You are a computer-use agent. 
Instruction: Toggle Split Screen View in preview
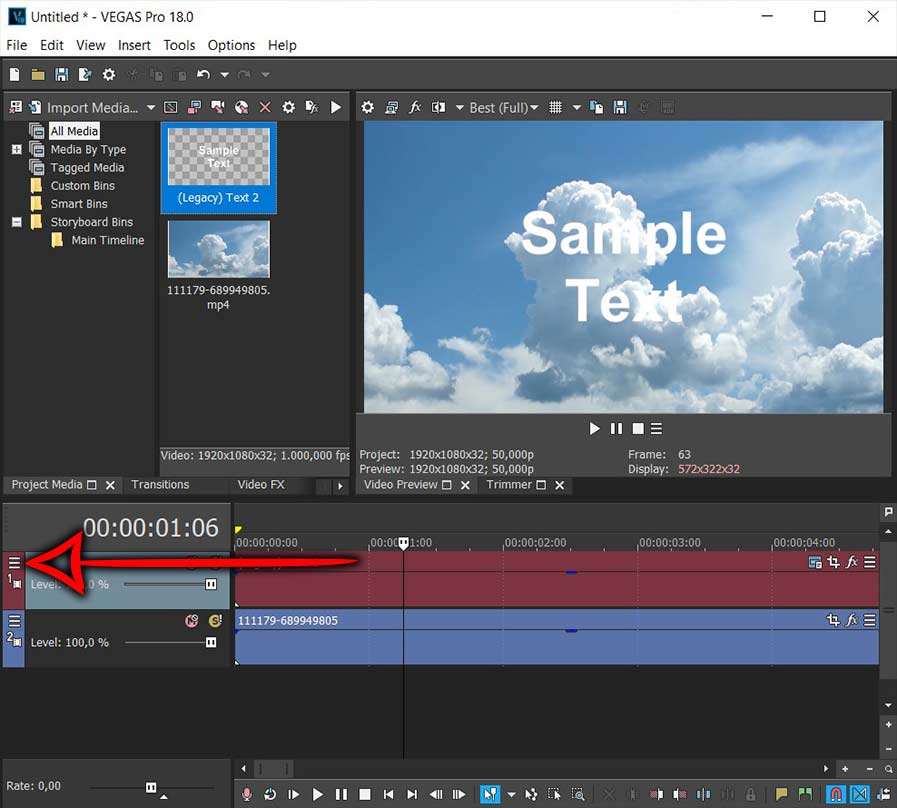439,108
